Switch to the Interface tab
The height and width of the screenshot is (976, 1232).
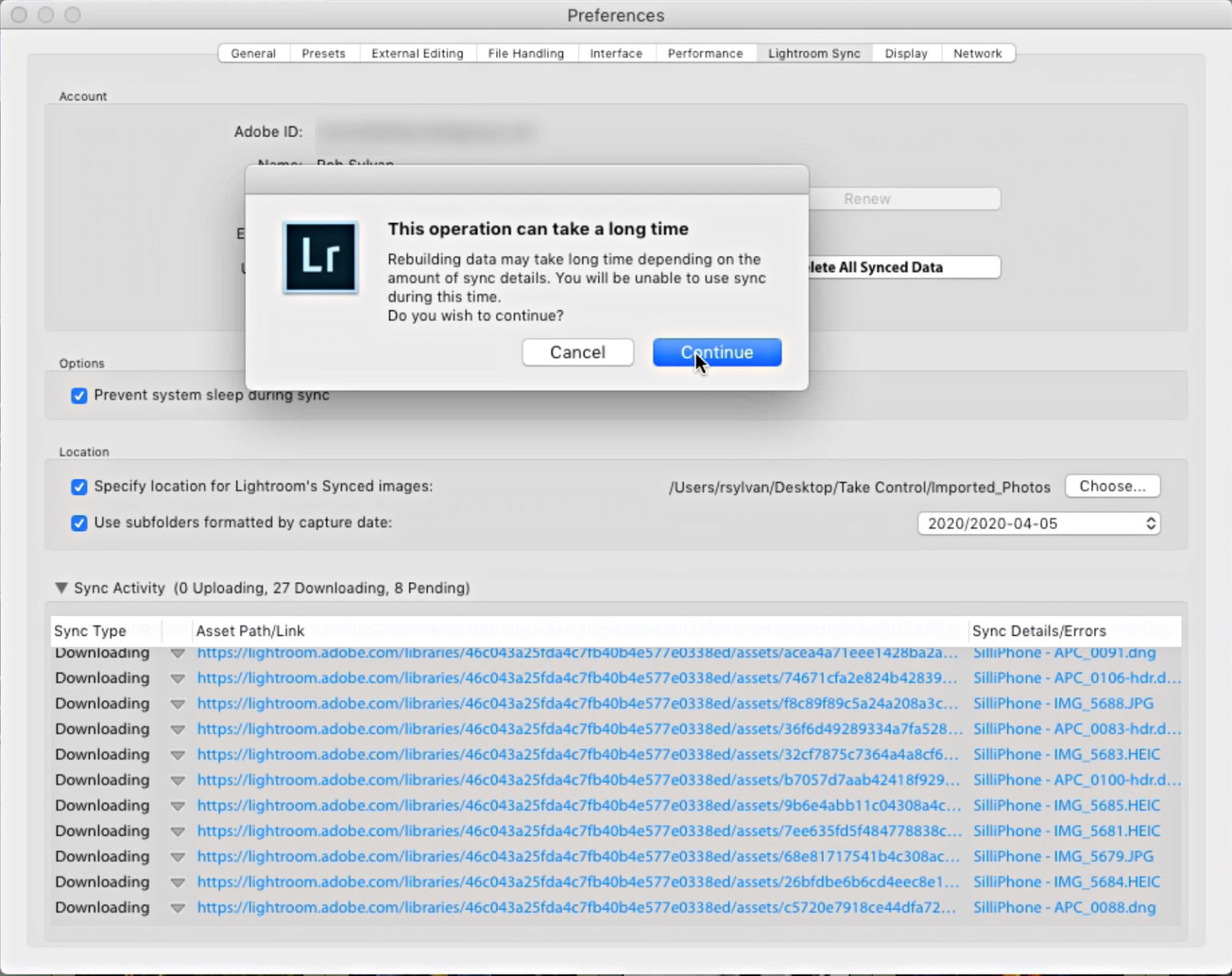(x=616, y=53)
